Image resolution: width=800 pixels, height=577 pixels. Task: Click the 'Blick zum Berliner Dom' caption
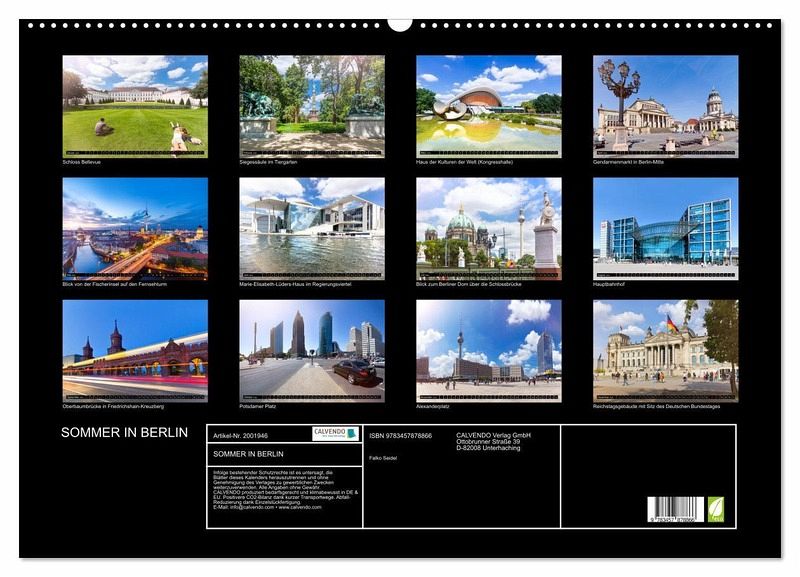click(x=469, y=284)
